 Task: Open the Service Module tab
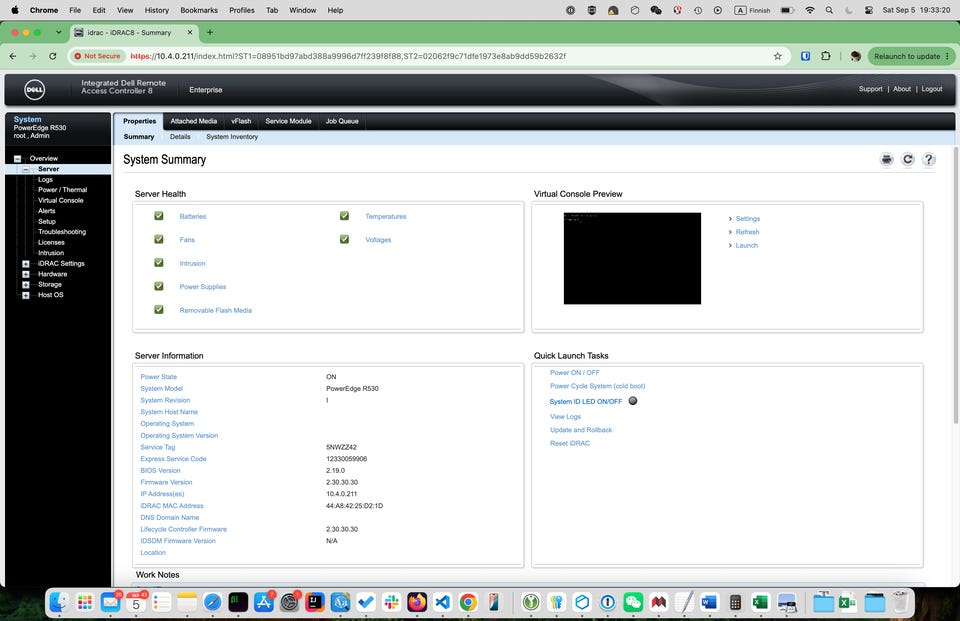tap(288, 121)
